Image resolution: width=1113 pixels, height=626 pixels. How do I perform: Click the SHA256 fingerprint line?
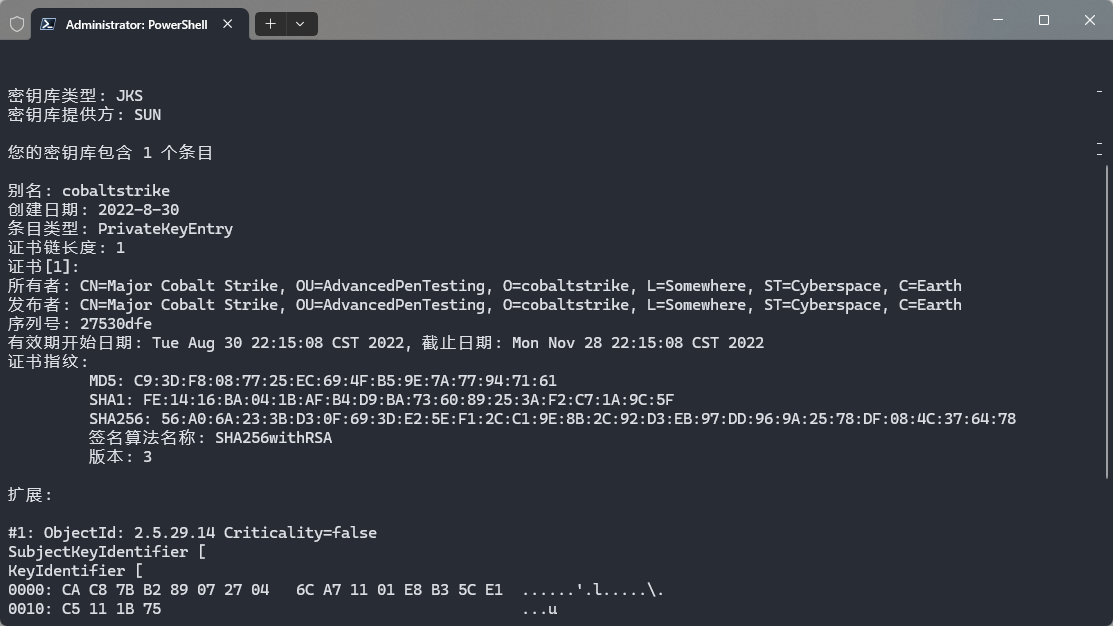552,419
